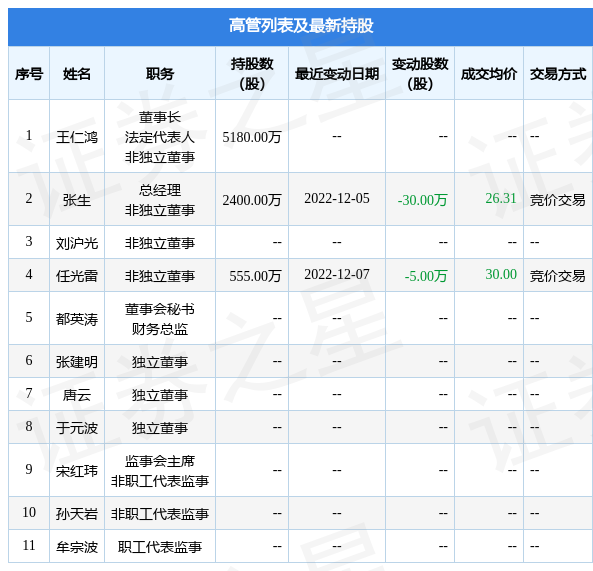Screen dimensions: 593x571
Task: Click the 变动股数(股) column header
Action: [x=420, y=74]
